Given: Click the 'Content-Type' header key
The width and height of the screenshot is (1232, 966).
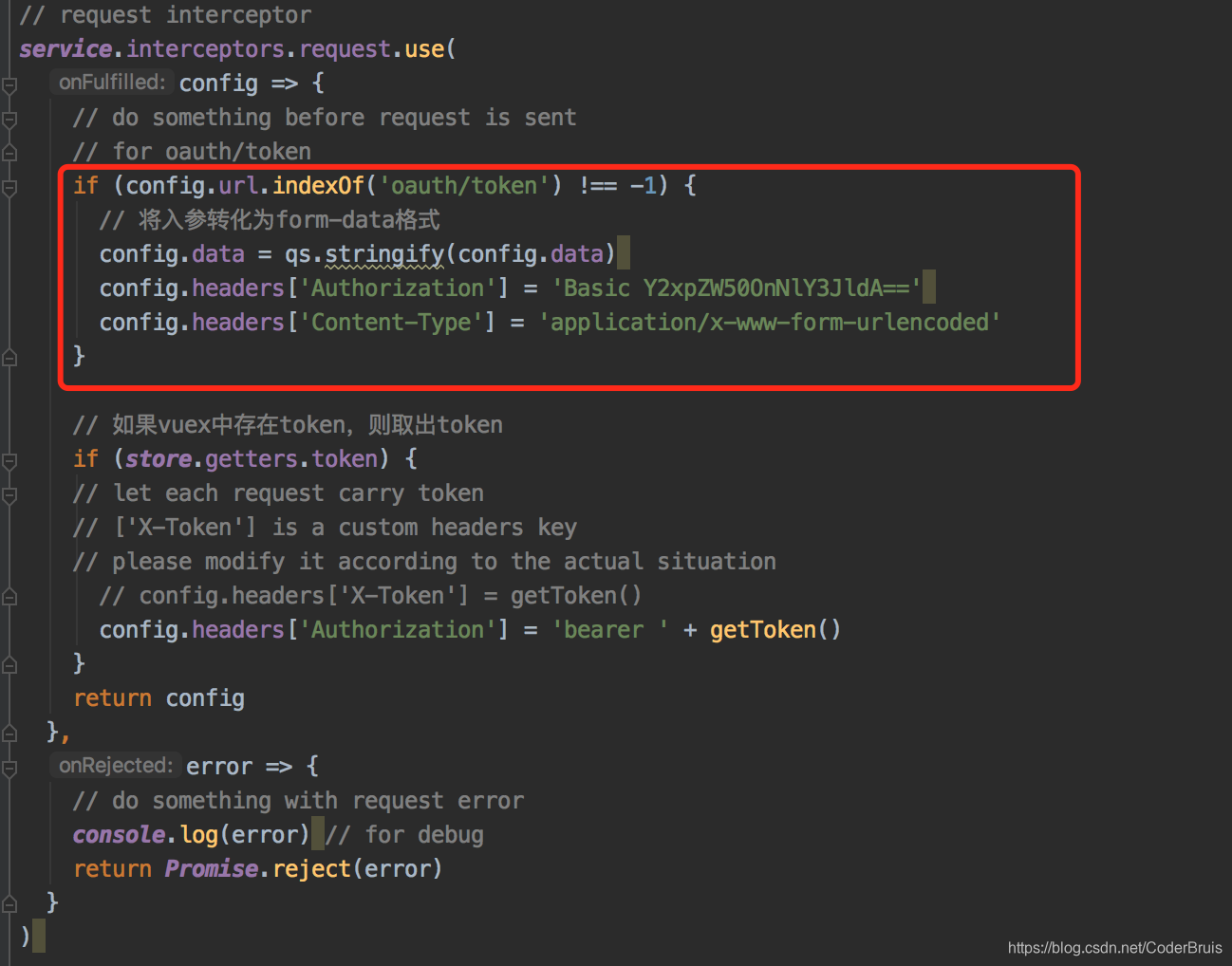Looking at the screenshot, I should [x=391, y=322].
